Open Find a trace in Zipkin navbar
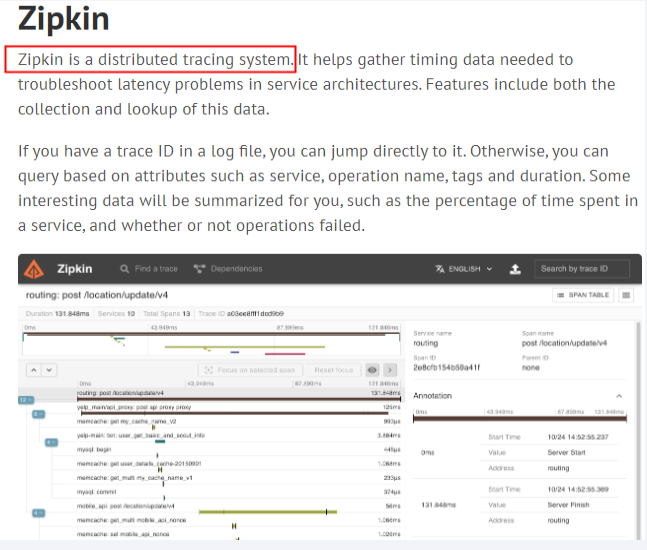Screen dimensions: 647x550 pos(149,269)
